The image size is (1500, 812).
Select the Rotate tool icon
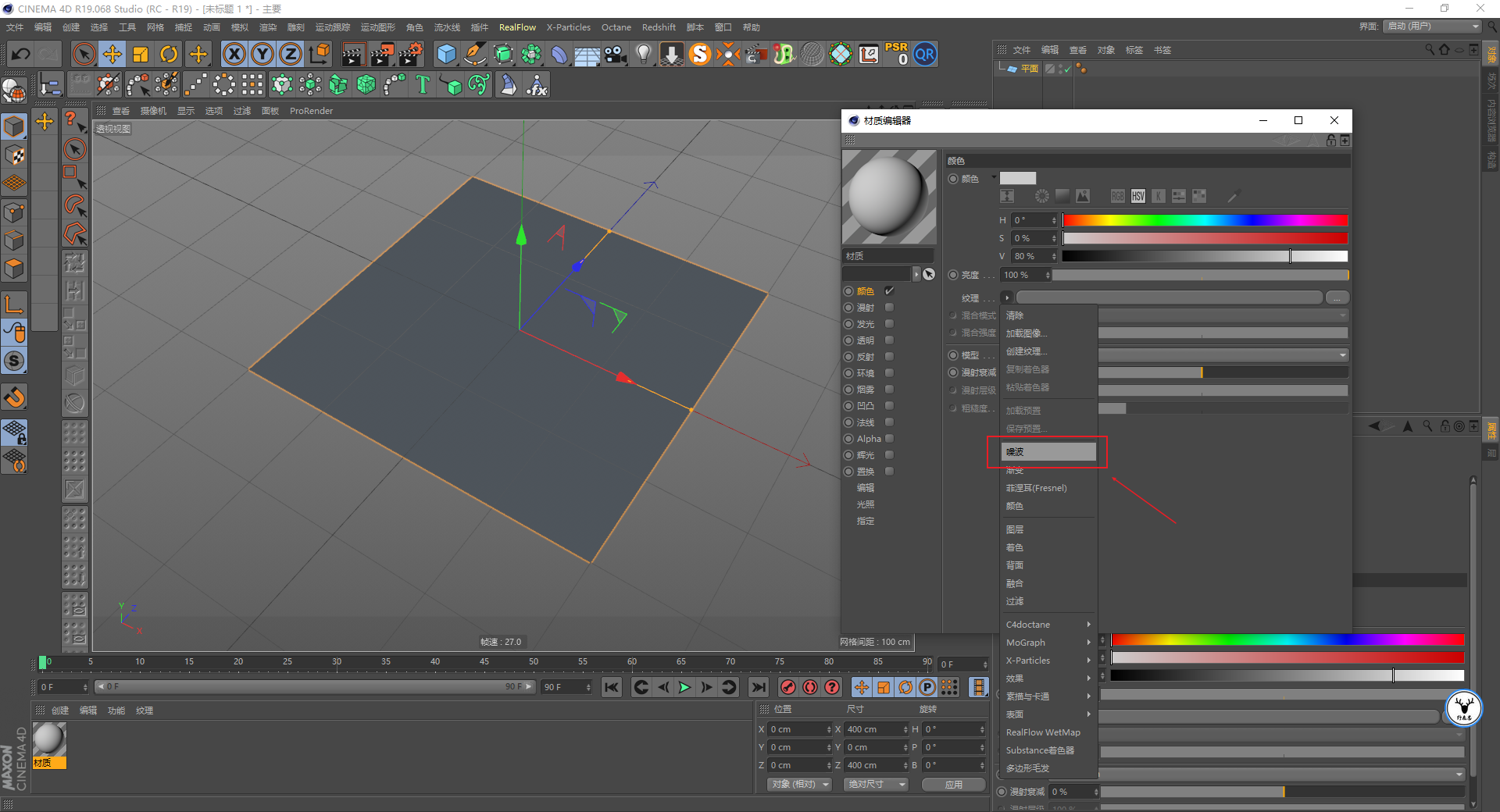point(169,54)
